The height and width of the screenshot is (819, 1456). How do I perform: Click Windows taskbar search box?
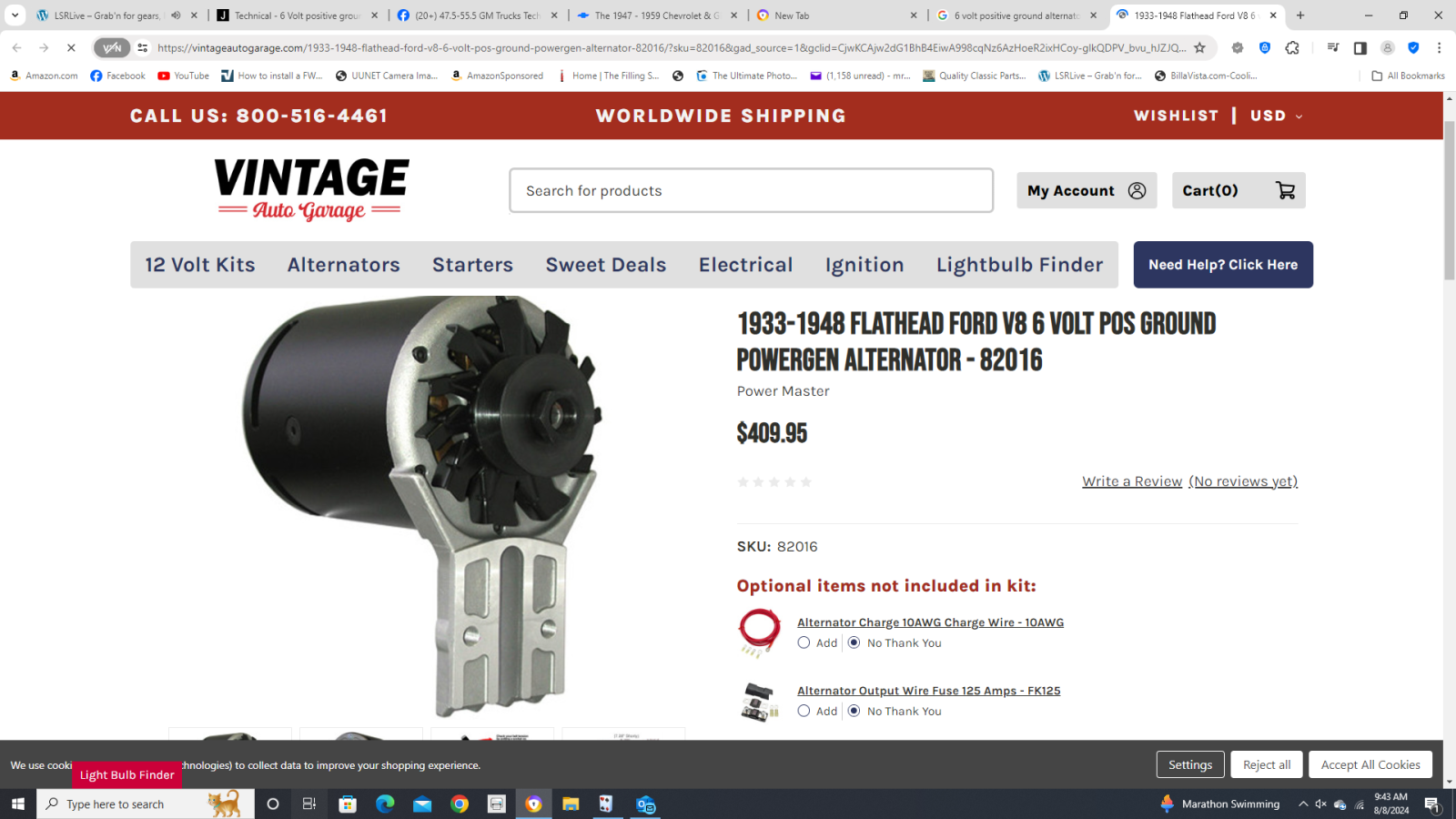(146, 804)
